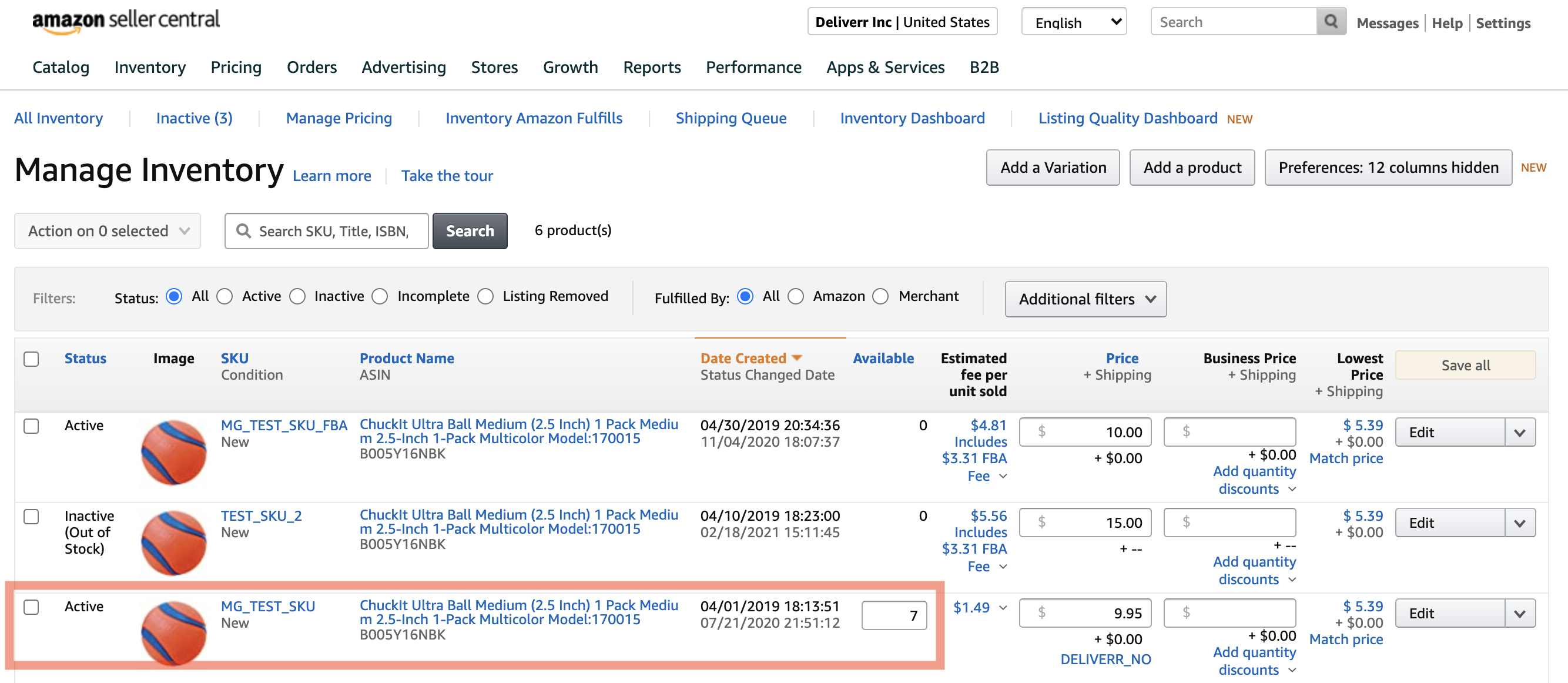
Task: Open Edit dropdown arrow for MG_TEST_SKU_FBA
Action: (1519, 432)
